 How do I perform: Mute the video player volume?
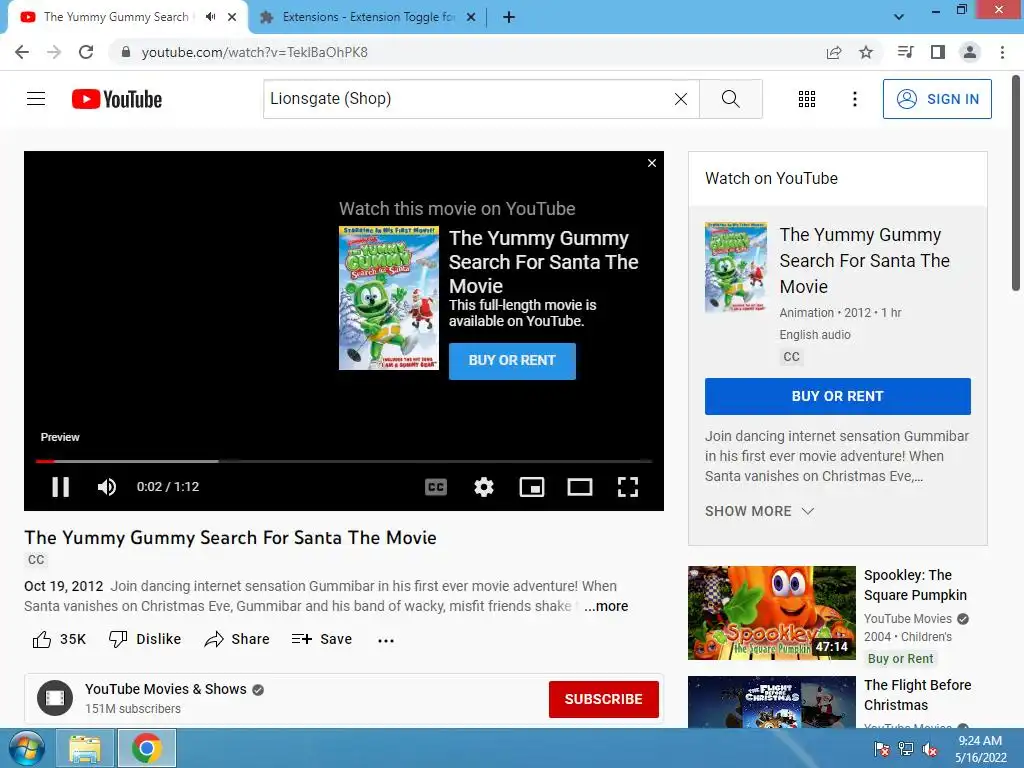(x=107, y=487)
